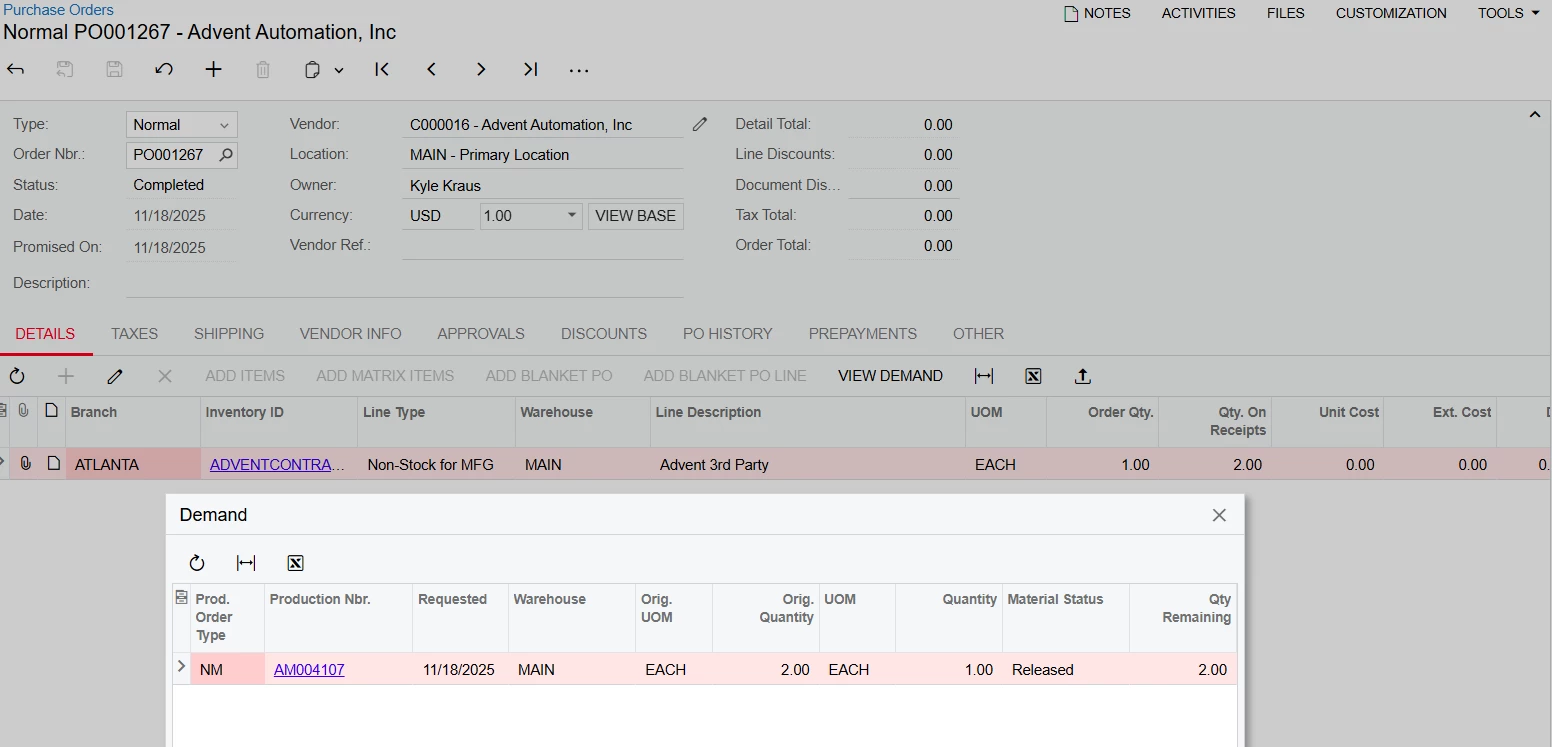This screenshot has width=1552, height=747.
Task: Fit columns in the details grid
Action: 984,376
